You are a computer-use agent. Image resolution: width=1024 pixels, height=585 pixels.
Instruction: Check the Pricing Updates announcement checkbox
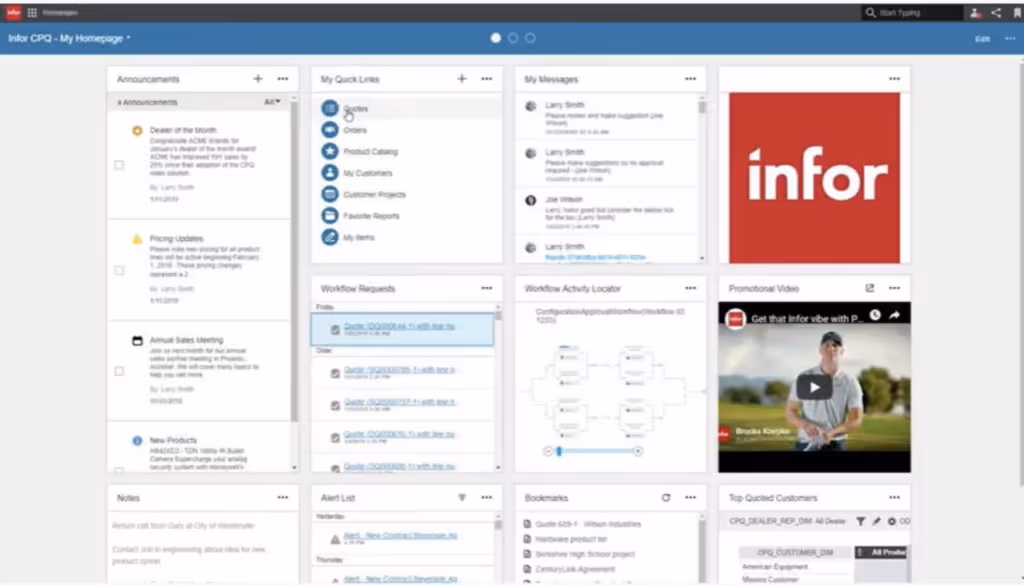pos(119,270)
